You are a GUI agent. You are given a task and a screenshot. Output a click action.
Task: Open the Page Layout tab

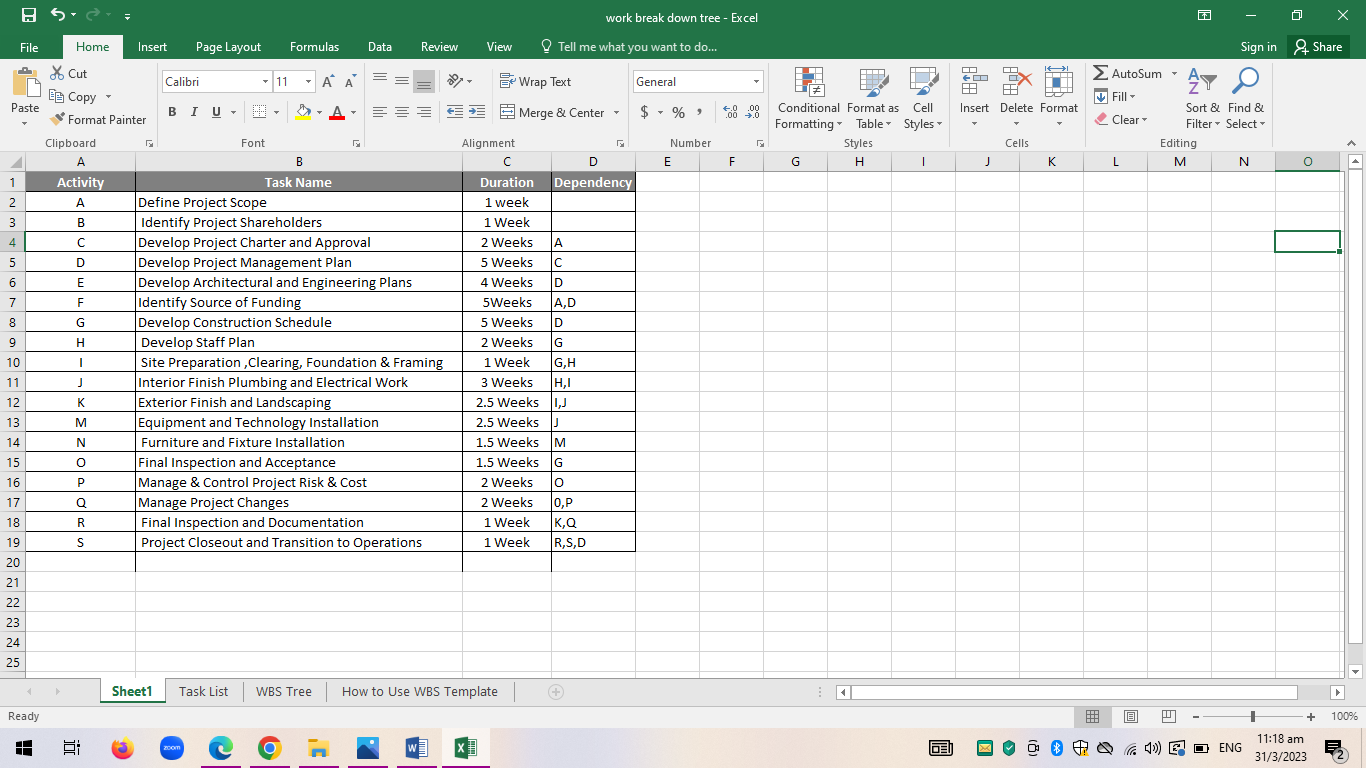(228, 47)
